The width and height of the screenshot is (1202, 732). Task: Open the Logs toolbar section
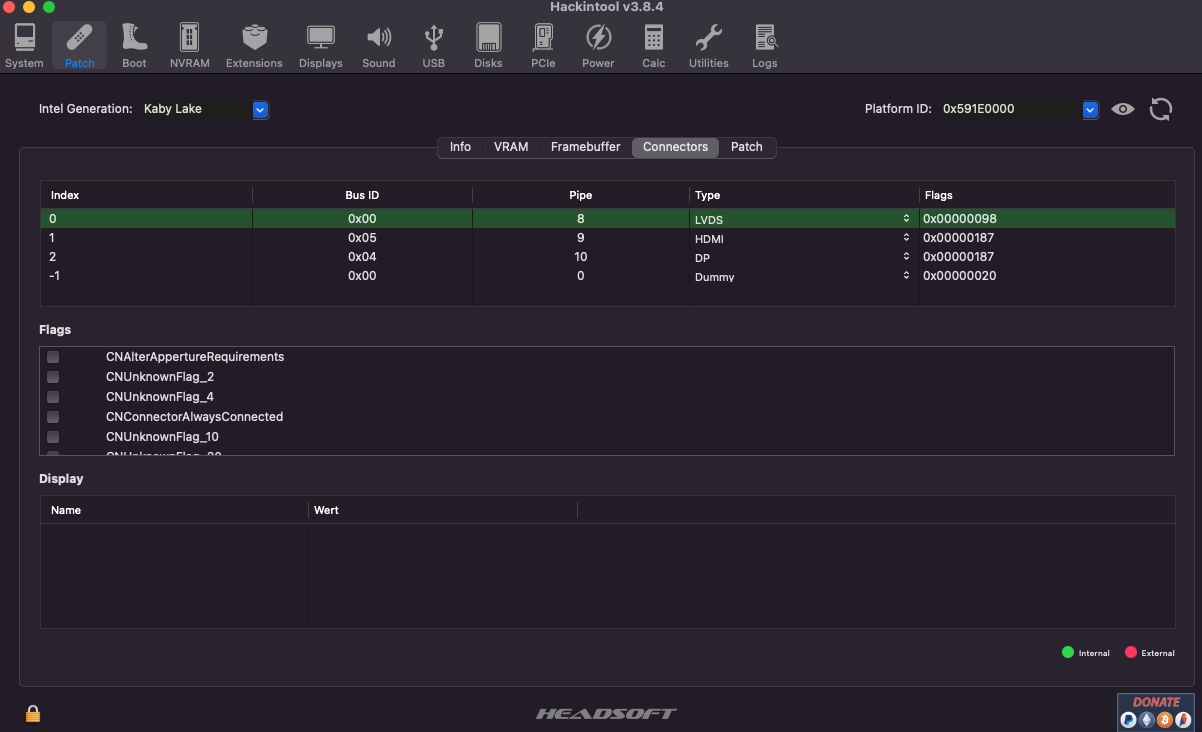pyautogui.click(x=765, y=46)
